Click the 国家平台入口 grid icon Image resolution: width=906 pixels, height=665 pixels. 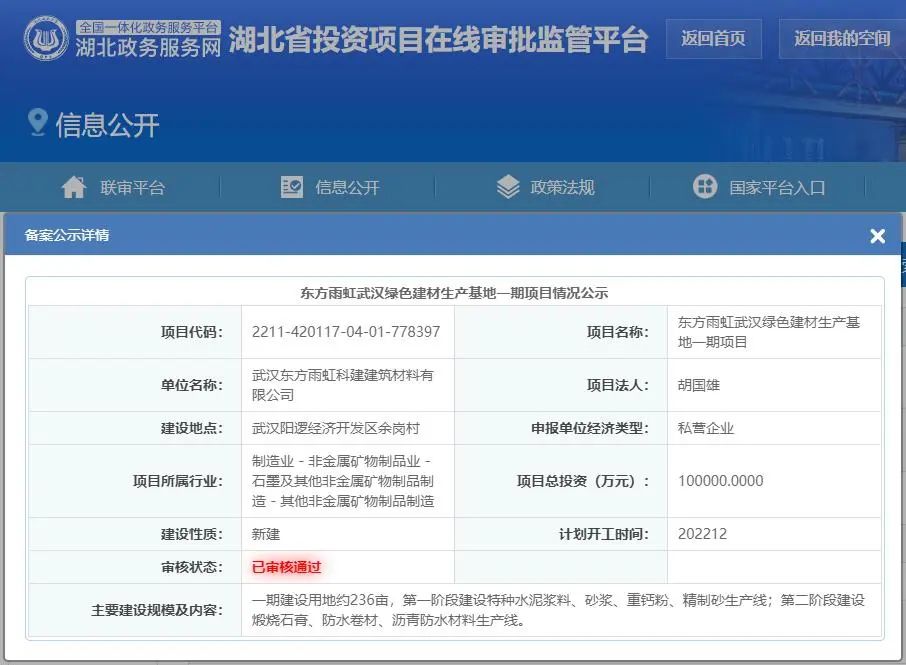[705, 187]
